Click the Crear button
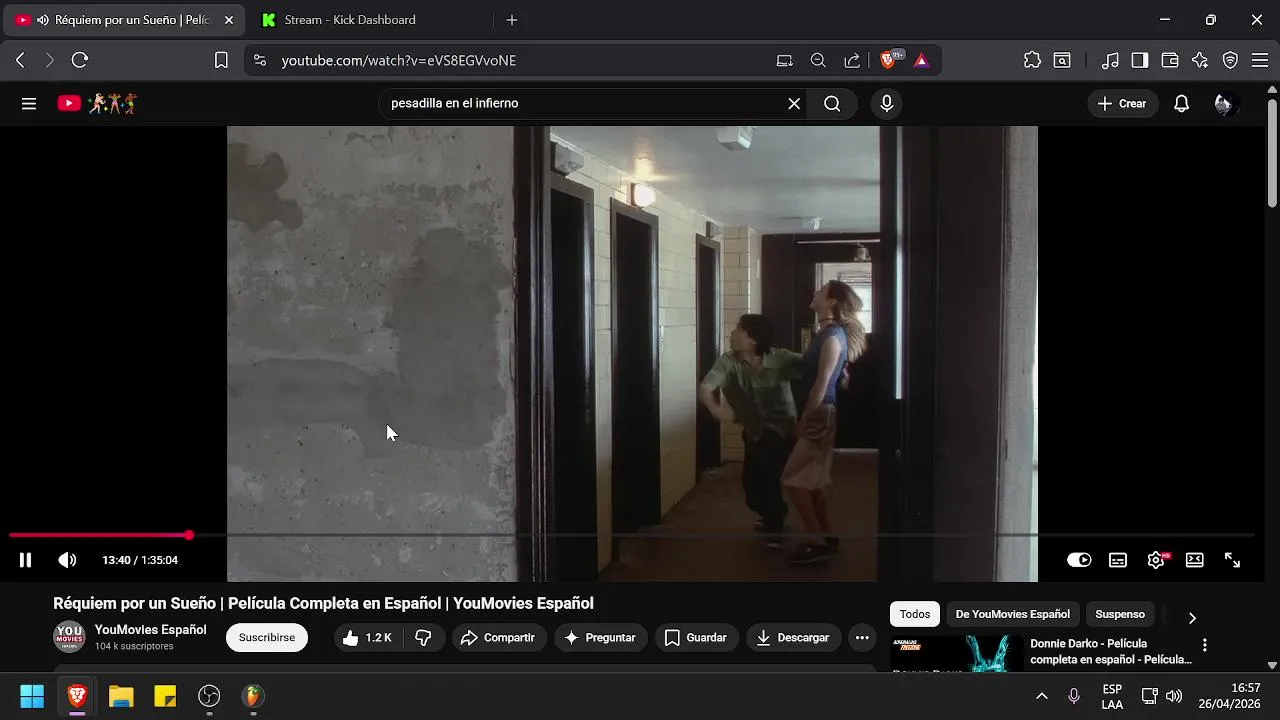 click(1122, 103)
